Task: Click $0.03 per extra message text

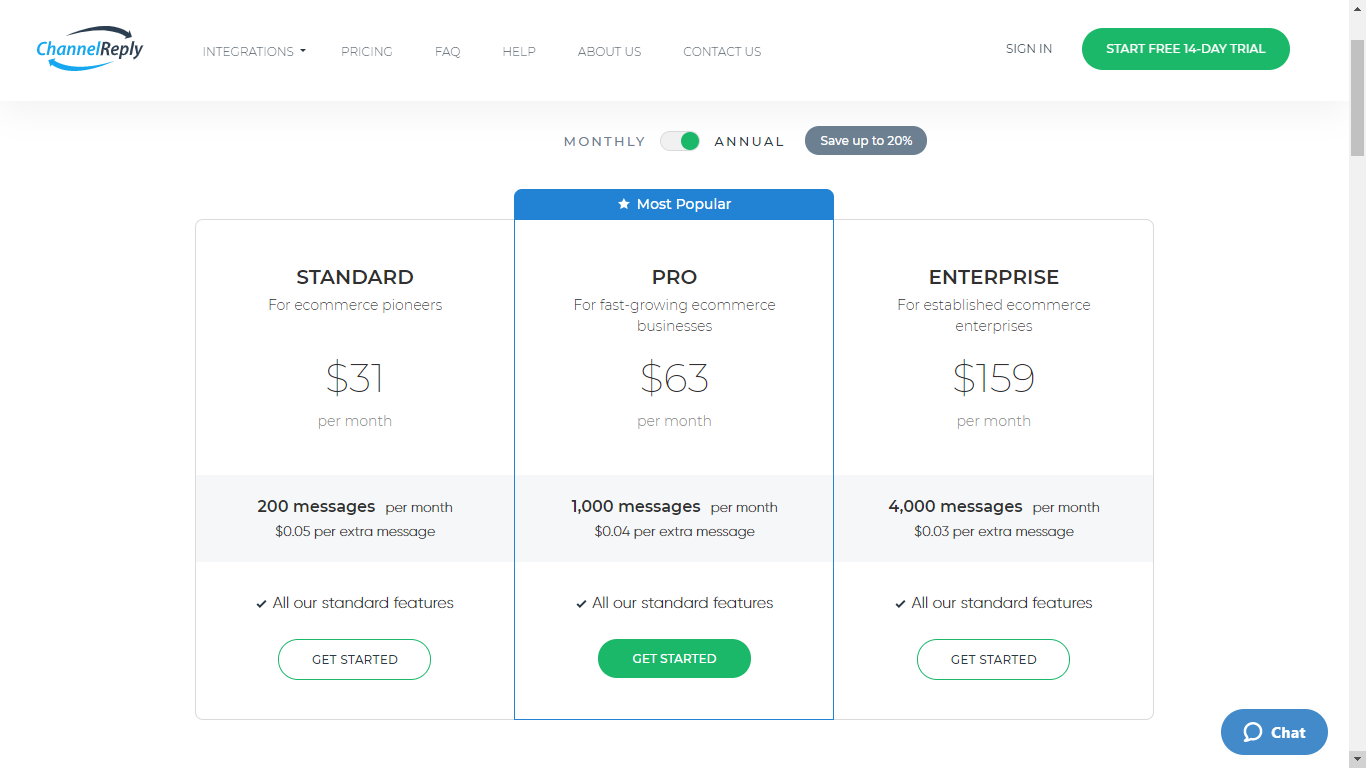Action: (994, 531)
